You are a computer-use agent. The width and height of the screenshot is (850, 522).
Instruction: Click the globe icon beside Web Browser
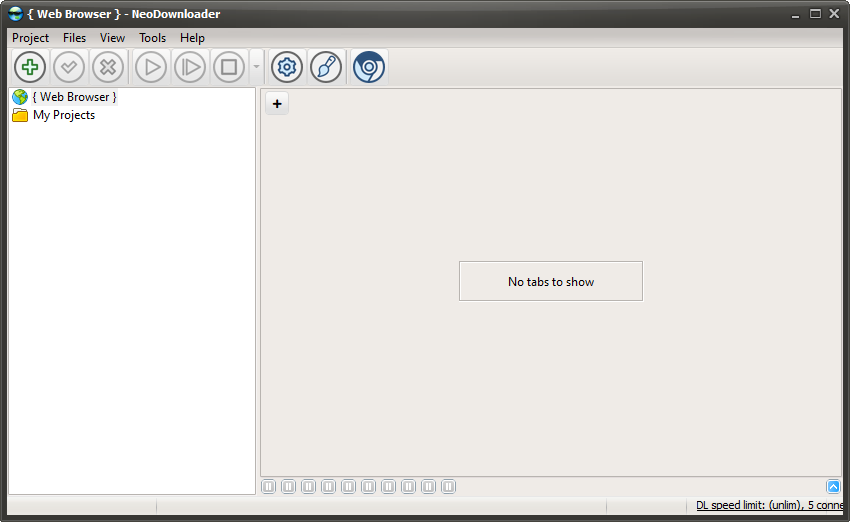click(x=20, y=97)
